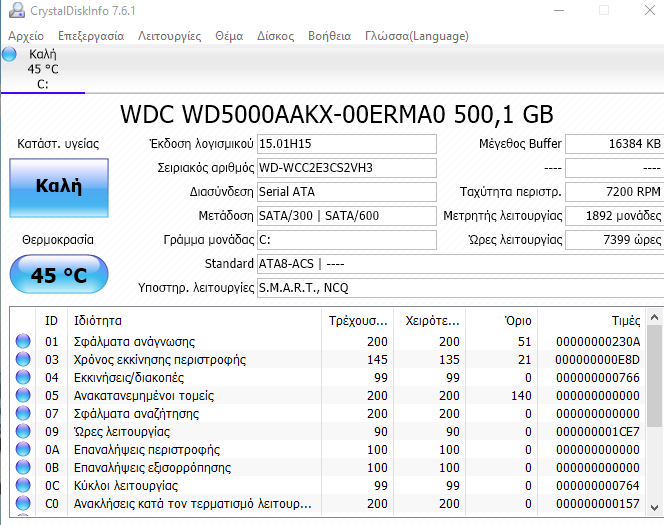
Task: Click the disk title WDC WD5000AAKX-00ERMA0 500,1 GB
Action: click(337, 114)
